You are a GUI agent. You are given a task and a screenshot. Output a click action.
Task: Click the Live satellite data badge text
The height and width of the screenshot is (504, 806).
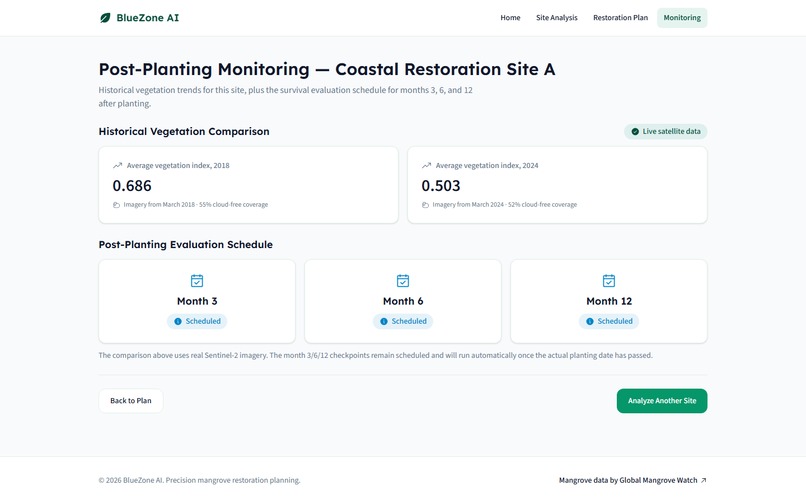pyautogui.click(x=671, y=132)
